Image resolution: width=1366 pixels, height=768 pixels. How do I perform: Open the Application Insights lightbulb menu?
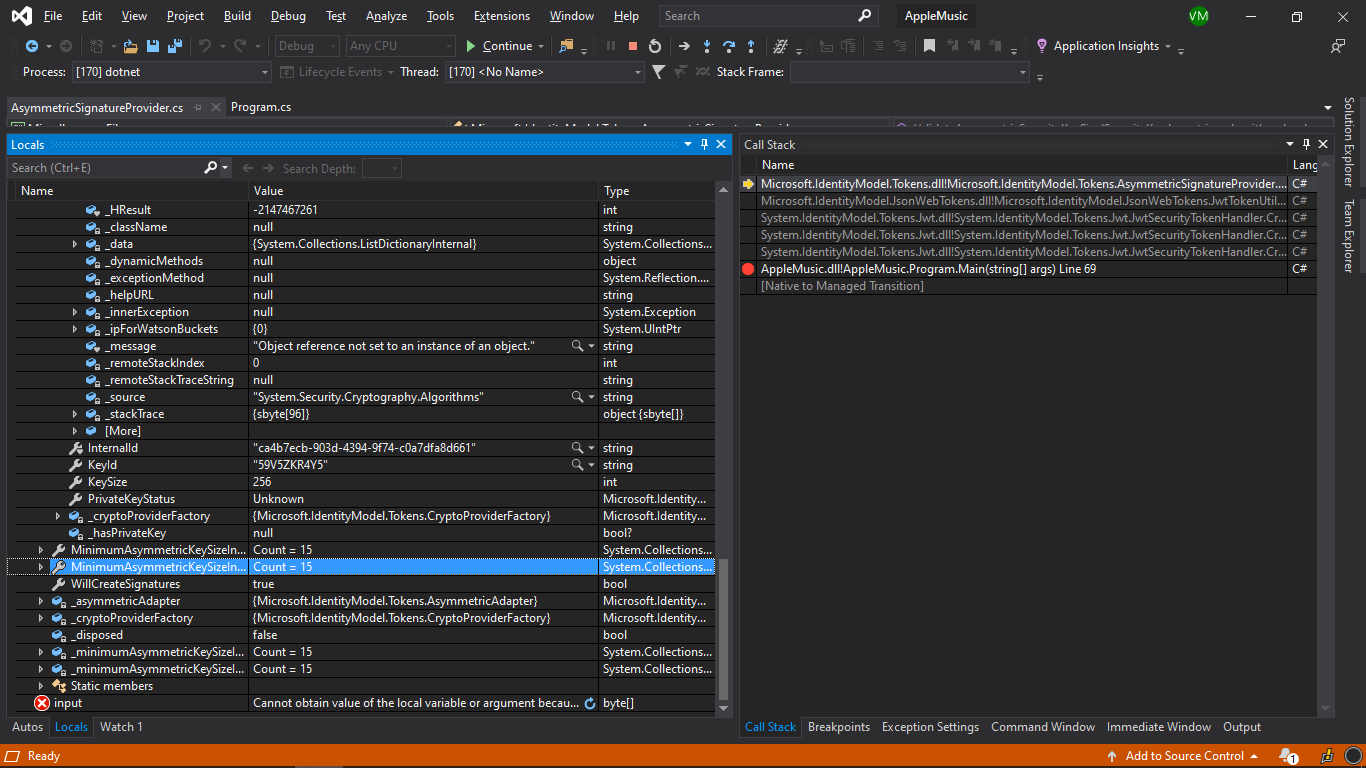(x=1041, y=45)
